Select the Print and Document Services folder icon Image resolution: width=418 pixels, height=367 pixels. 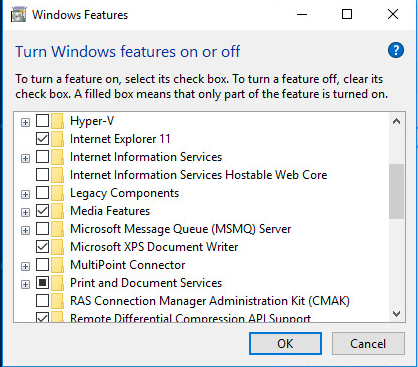(57, 283)
